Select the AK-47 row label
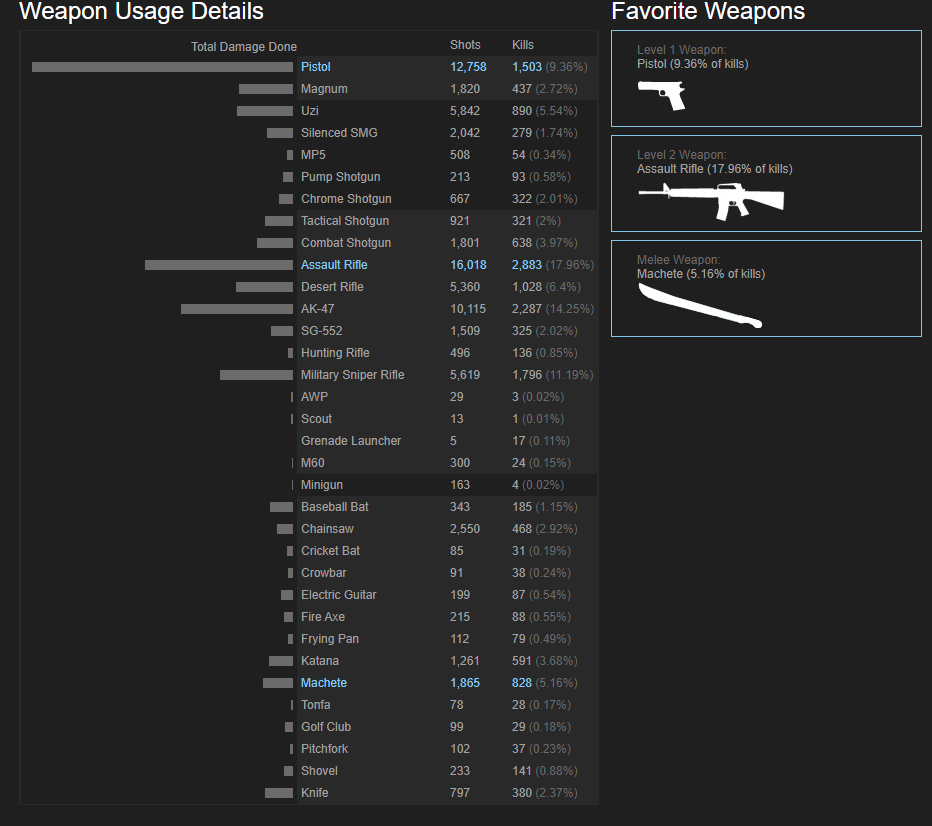 tap(317, 308)
